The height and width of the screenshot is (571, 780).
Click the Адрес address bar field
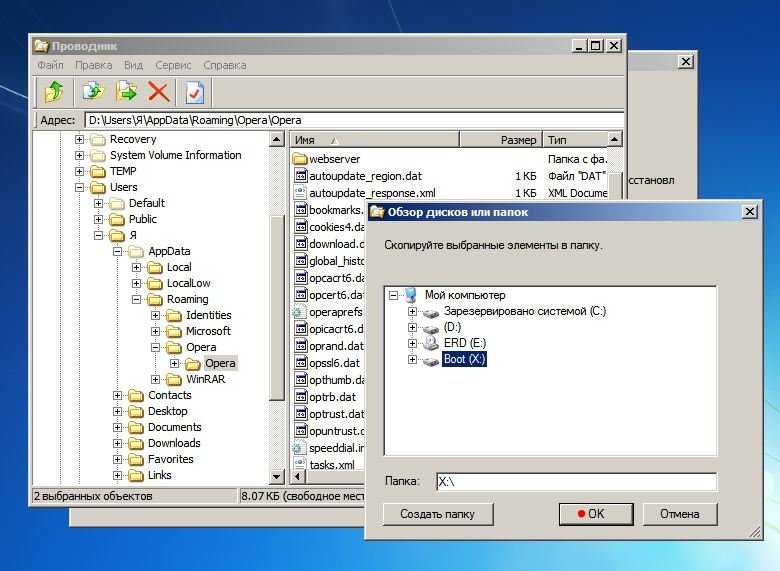coord(354,120)
